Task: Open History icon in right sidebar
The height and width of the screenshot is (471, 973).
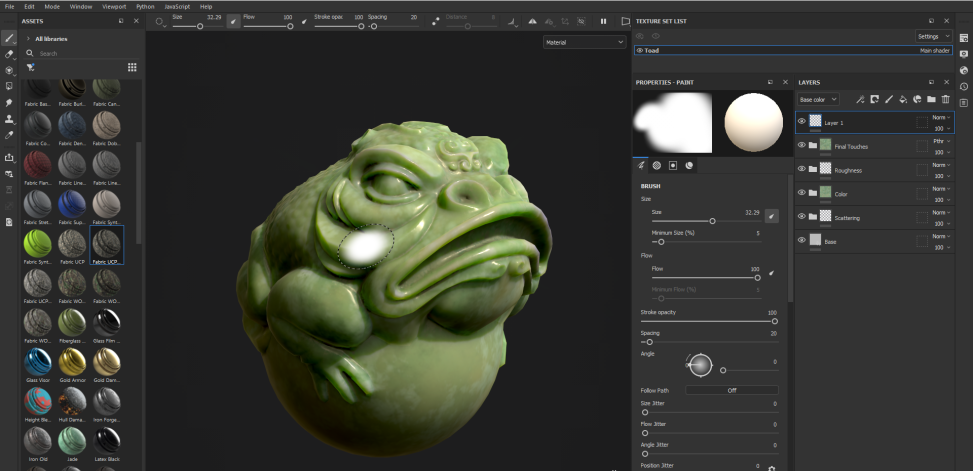Action: pyautogui.click(x=964, y=86)
